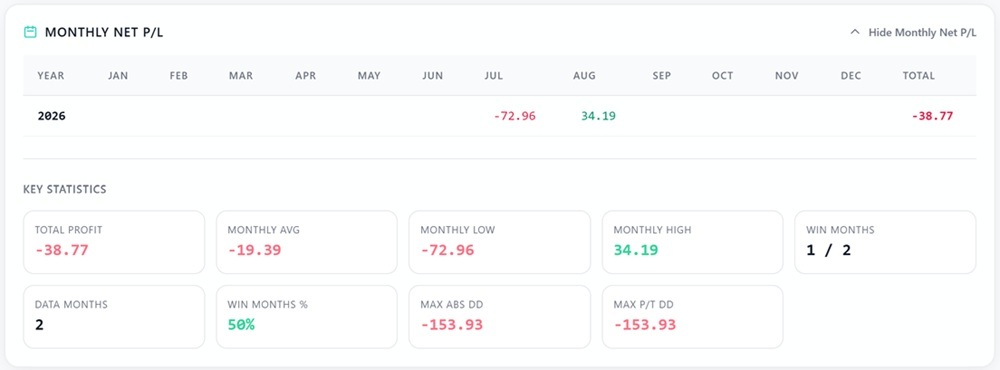Click the August value 34.19
The image size is (1000, 370).
tap(598, 116)
